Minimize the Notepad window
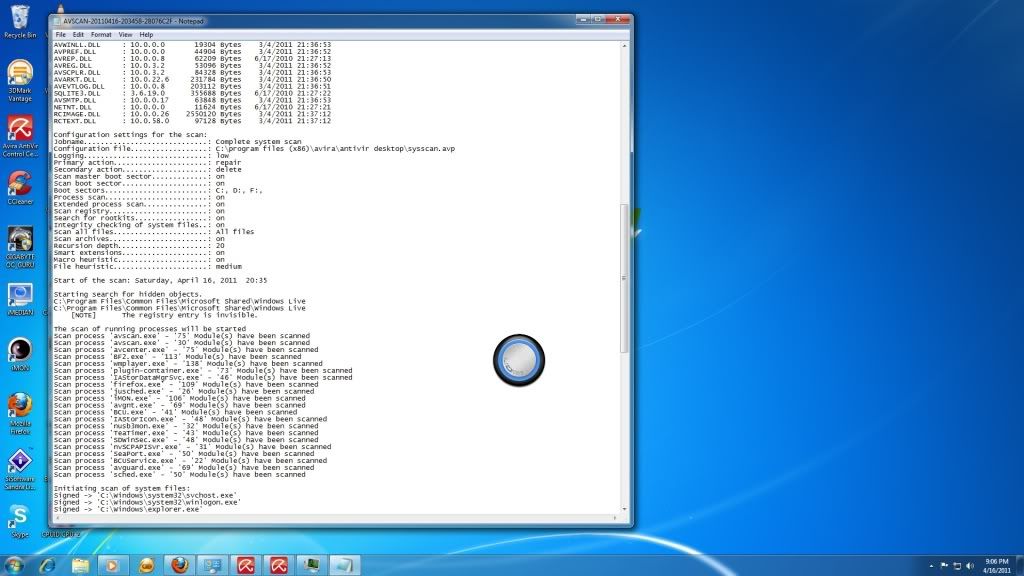 [583, 20]
